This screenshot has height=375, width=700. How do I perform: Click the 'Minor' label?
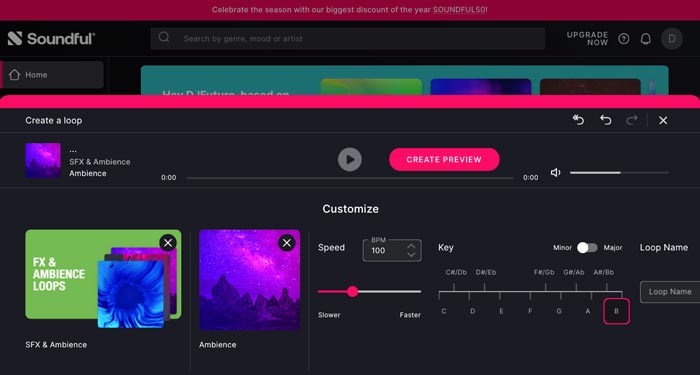tap(562, 248)
